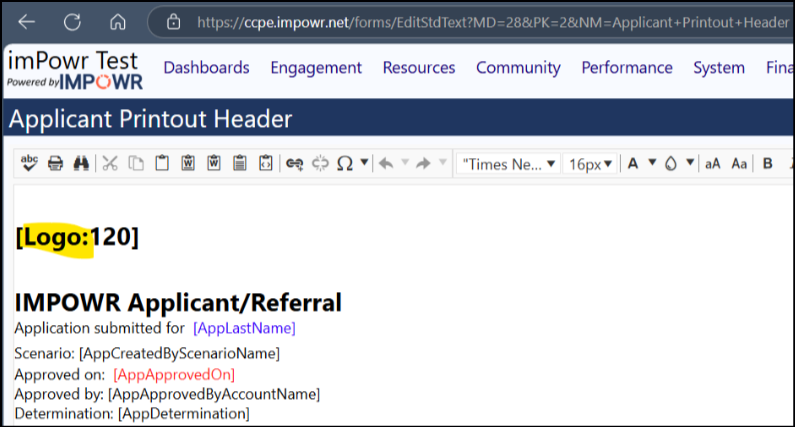Image resolution: width=795 pixels, height=427 pixels.
Task: View site security lock icon info
Action: pos(173,22)
